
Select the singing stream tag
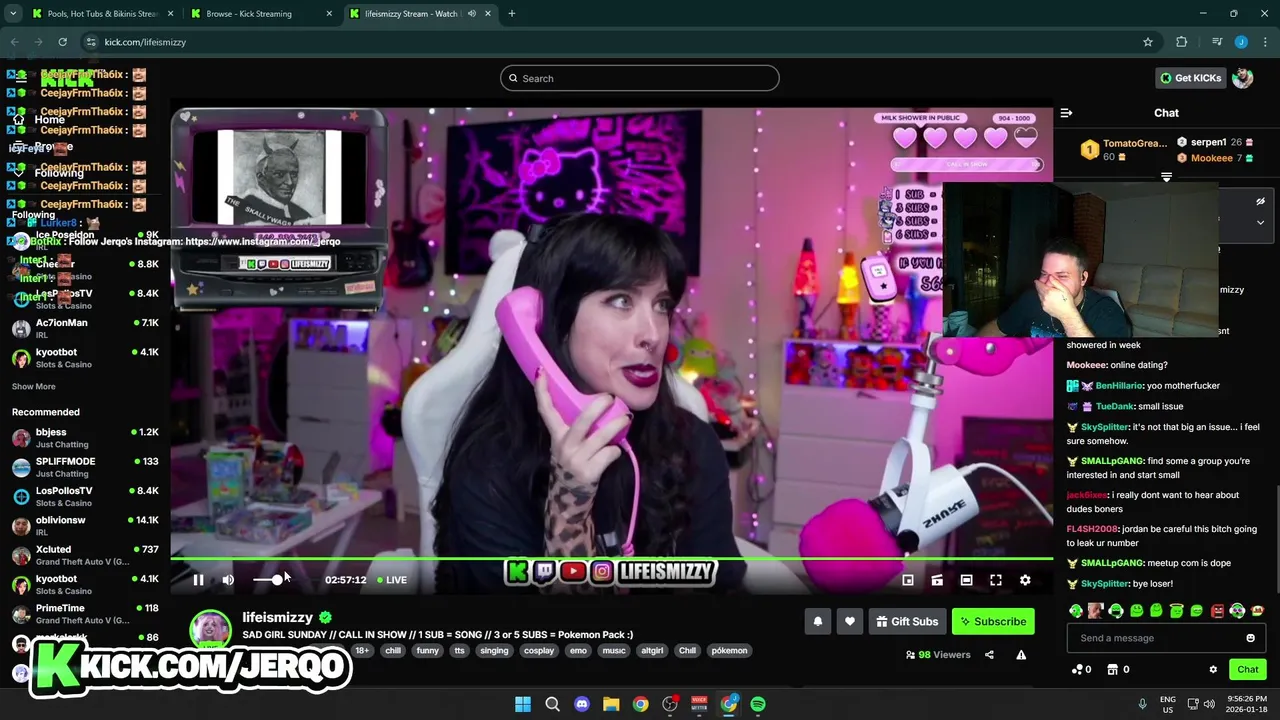494,650
